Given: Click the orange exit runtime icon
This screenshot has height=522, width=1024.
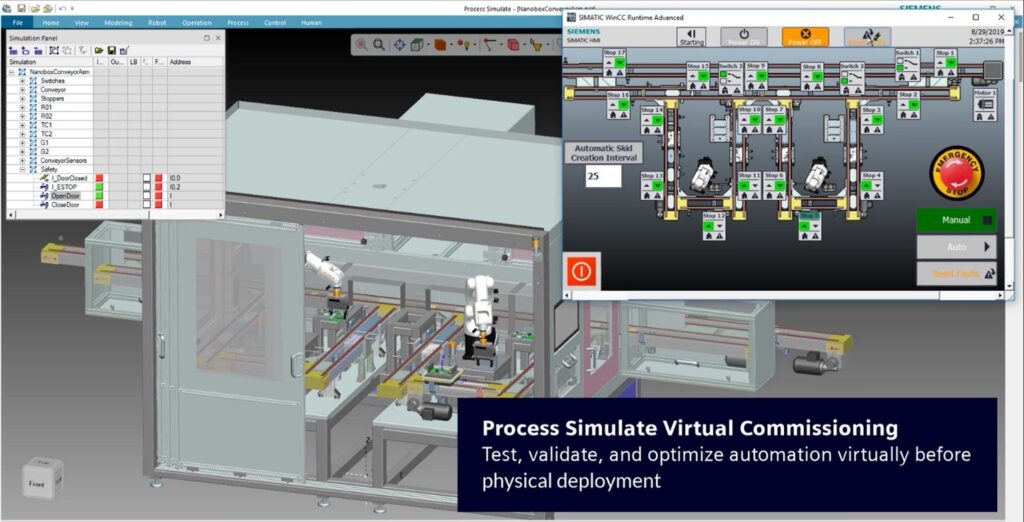Looking at the screenshot, I should 580,271.
